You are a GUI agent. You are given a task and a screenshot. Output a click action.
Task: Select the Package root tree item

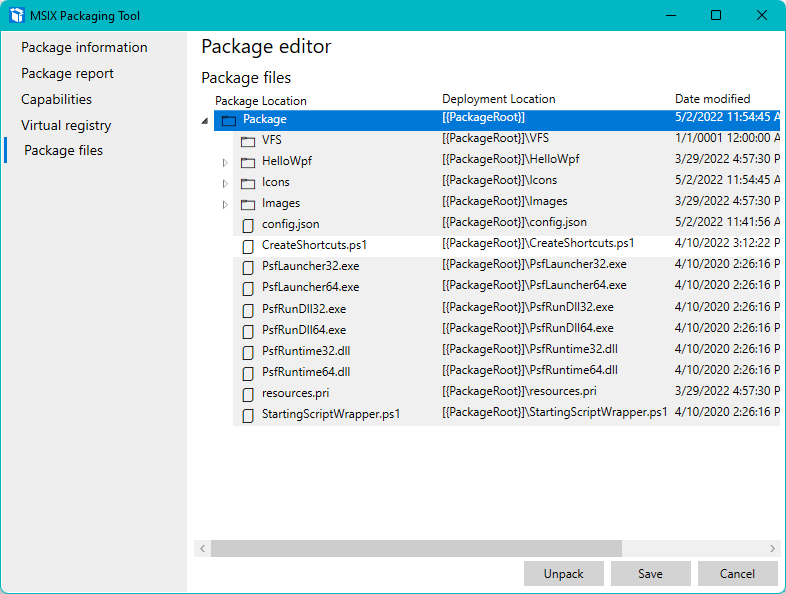(x=497, y=120)
